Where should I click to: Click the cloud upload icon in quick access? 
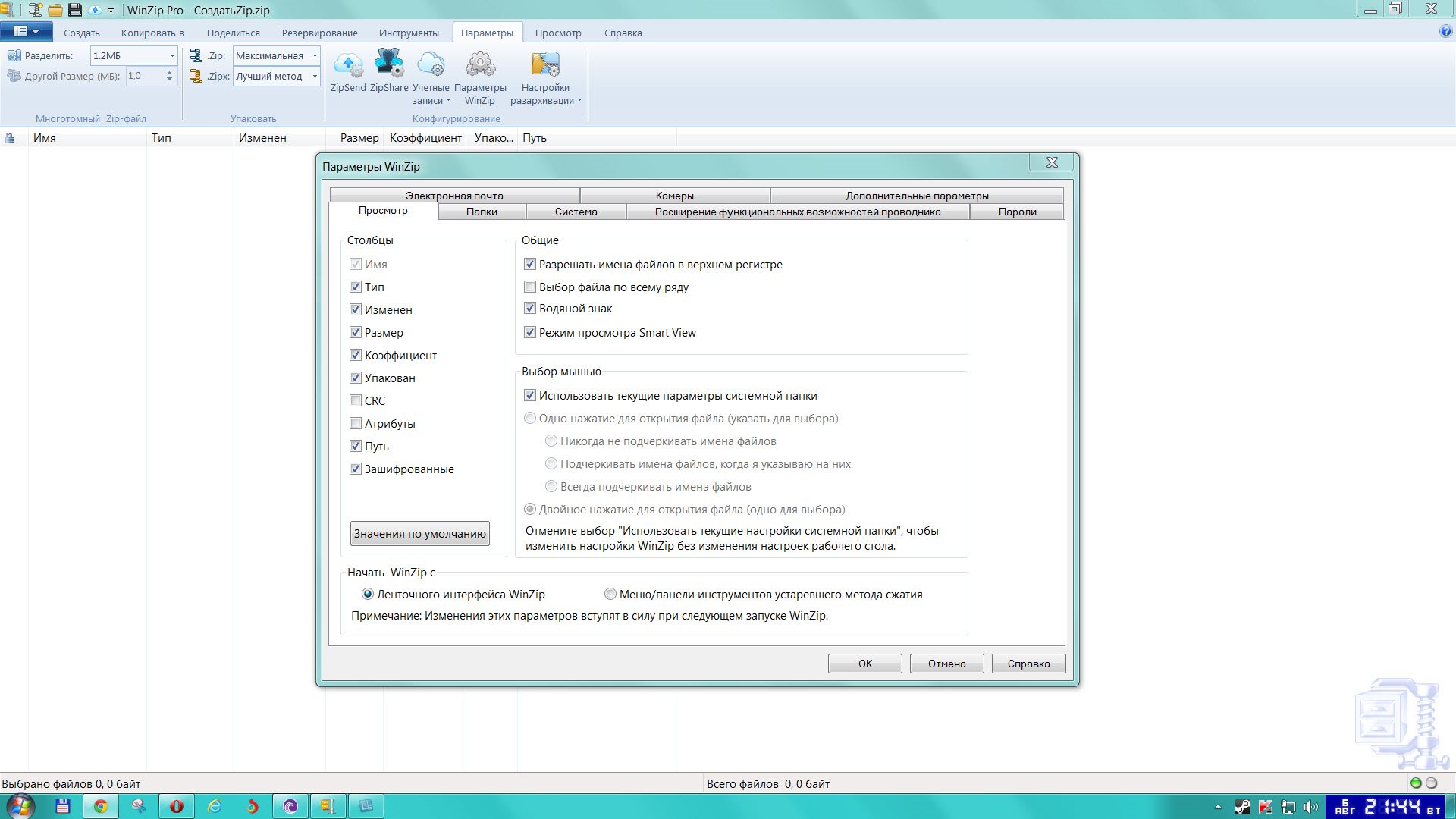(x=95, y=10)
